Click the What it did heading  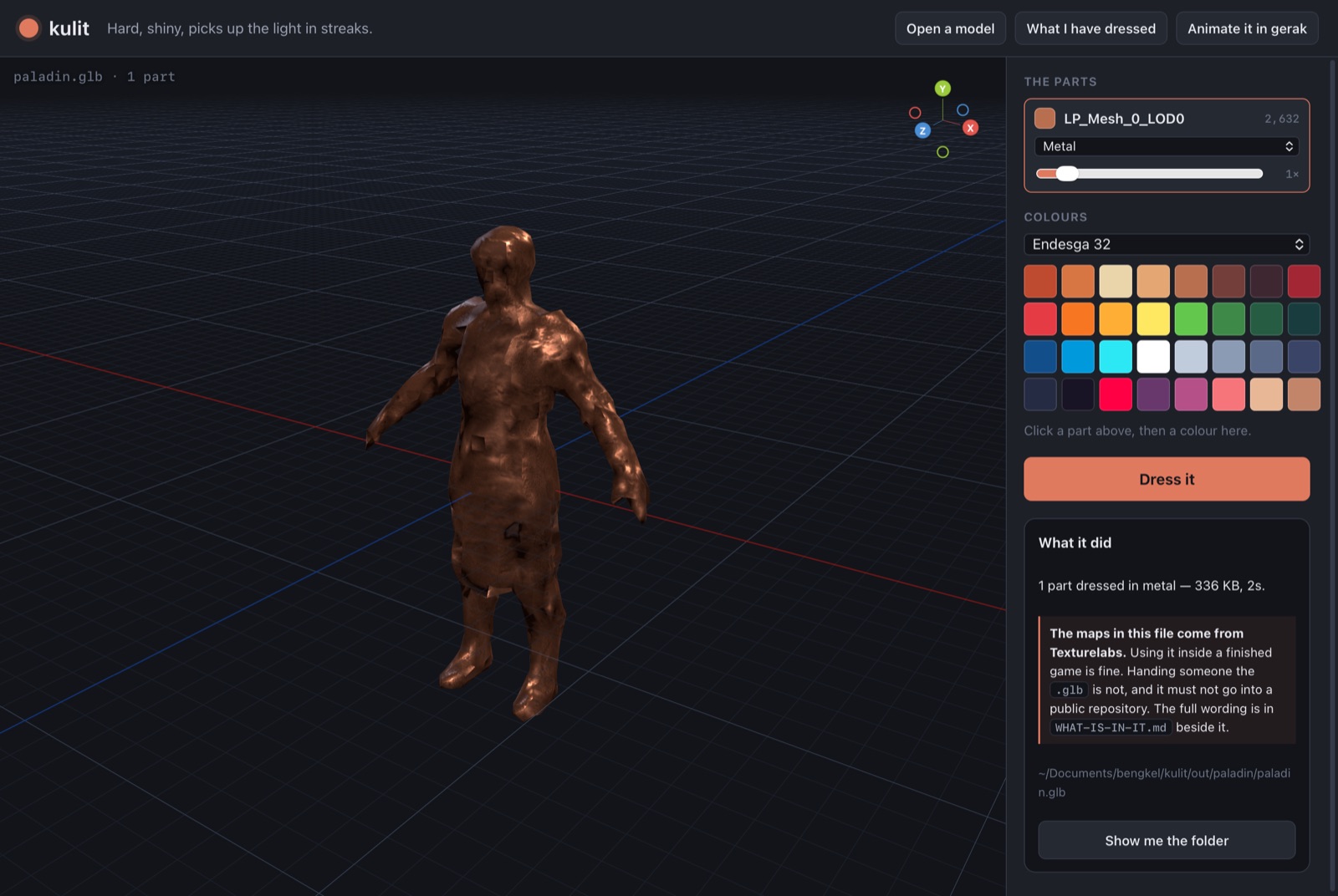point(1075,542)
